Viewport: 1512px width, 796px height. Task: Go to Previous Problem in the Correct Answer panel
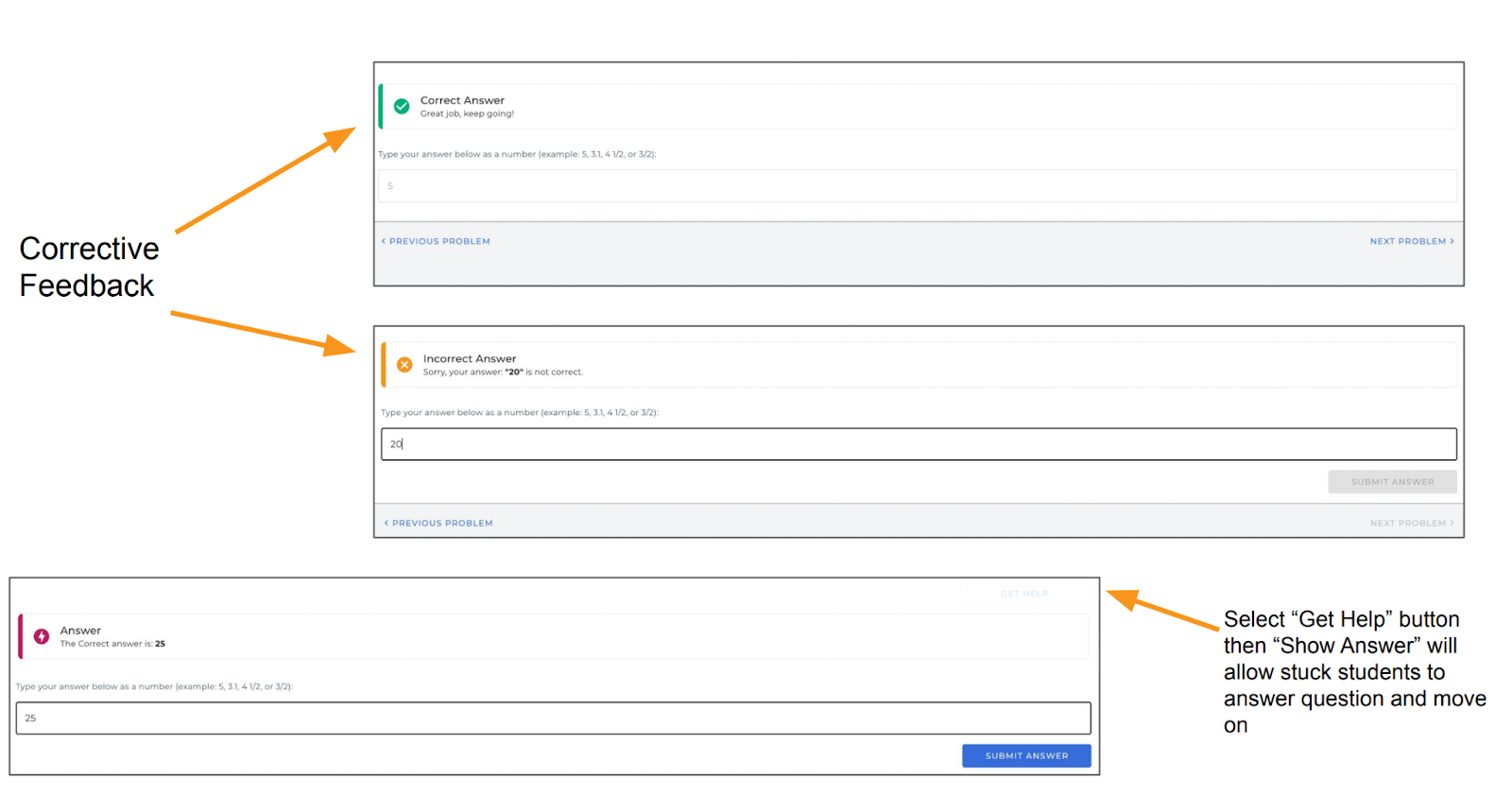point(436,241)
